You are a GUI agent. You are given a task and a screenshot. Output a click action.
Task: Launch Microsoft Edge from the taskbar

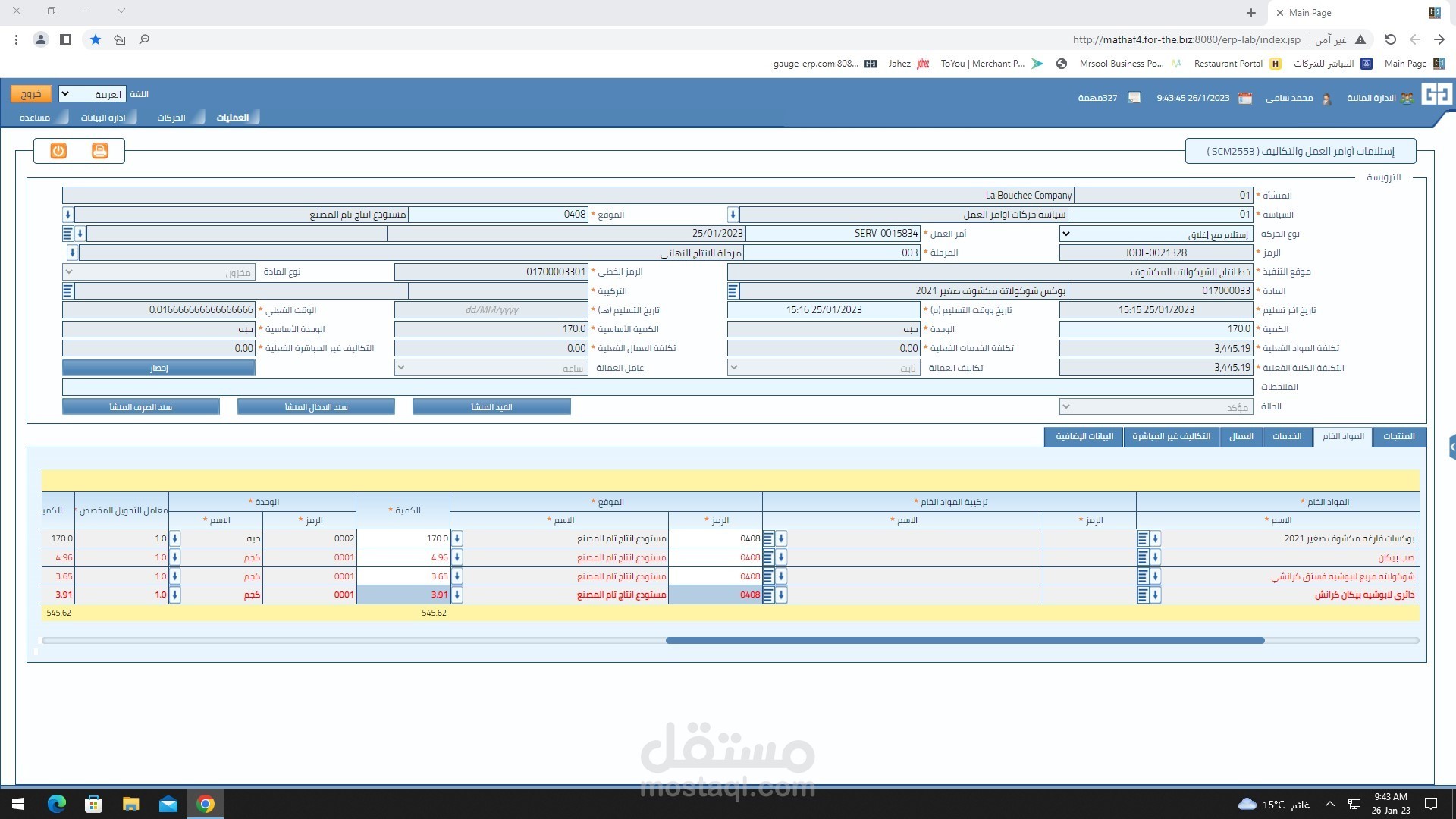(x=57, y=804)
